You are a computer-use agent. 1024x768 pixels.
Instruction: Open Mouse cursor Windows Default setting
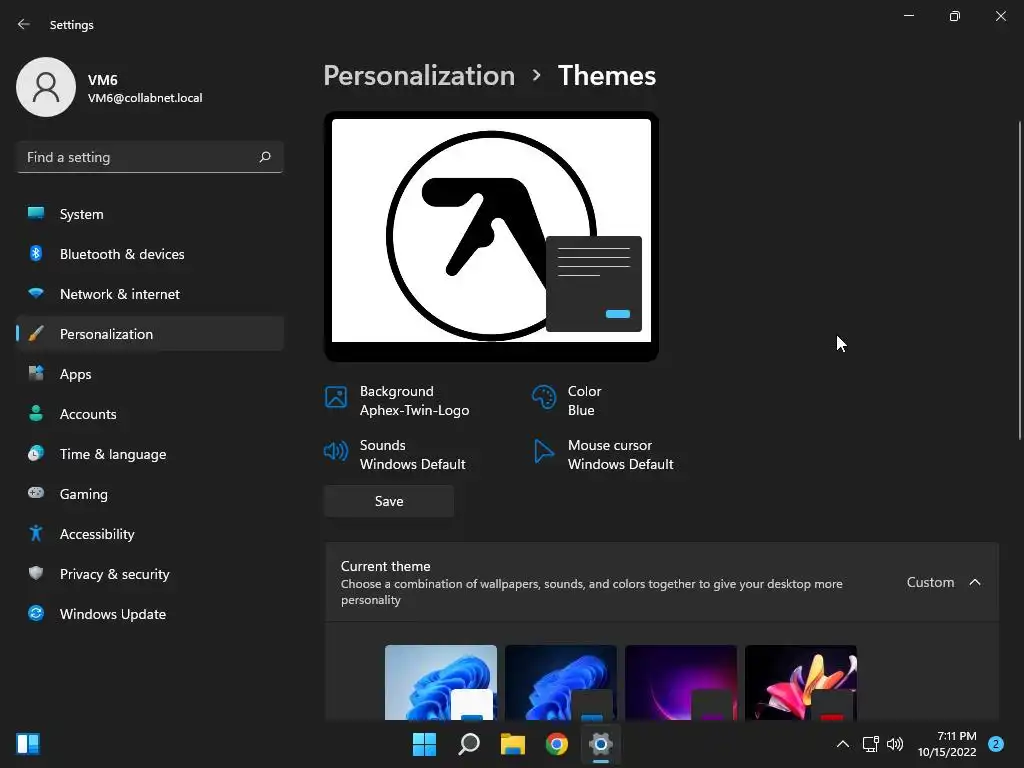click(x=603, y=455)
